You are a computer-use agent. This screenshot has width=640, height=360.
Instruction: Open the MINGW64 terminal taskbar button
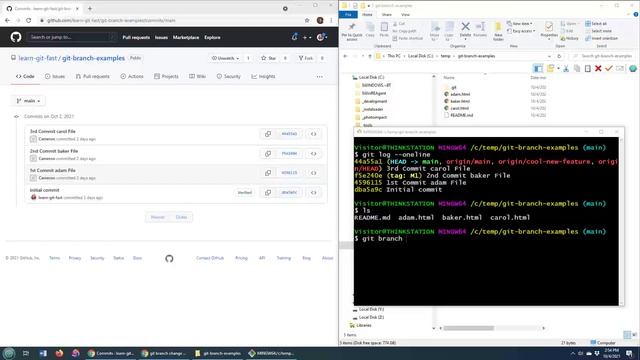pos(271,353)
